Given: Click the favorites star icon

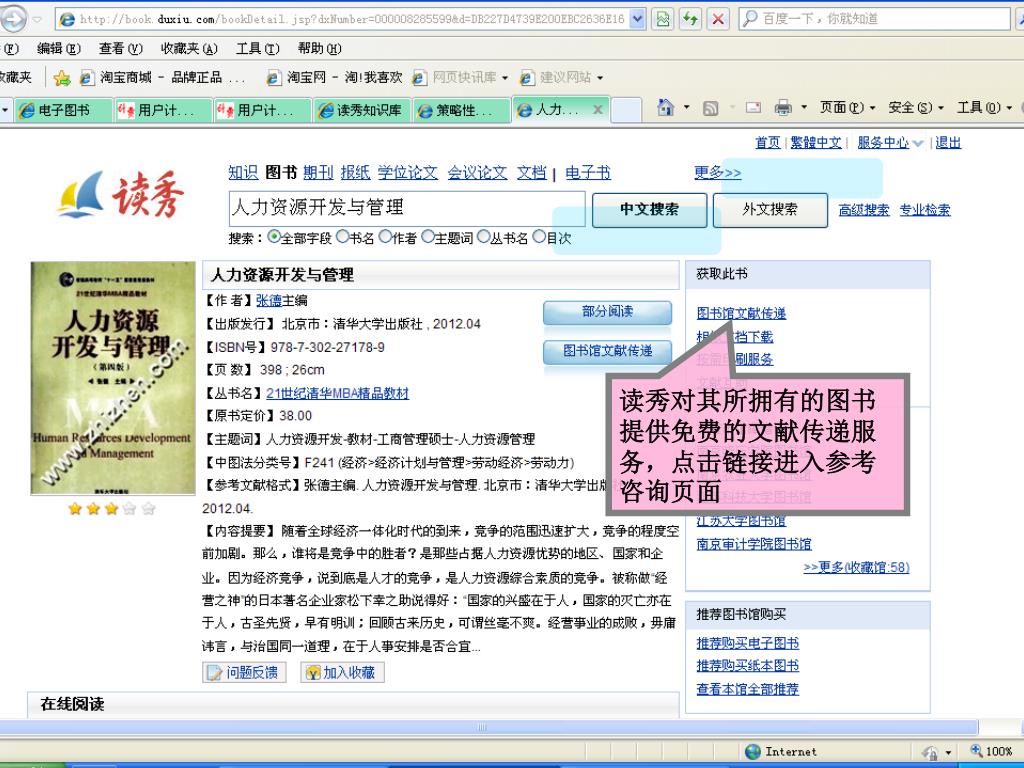Looking at the screenshot, I should [62, 78].
